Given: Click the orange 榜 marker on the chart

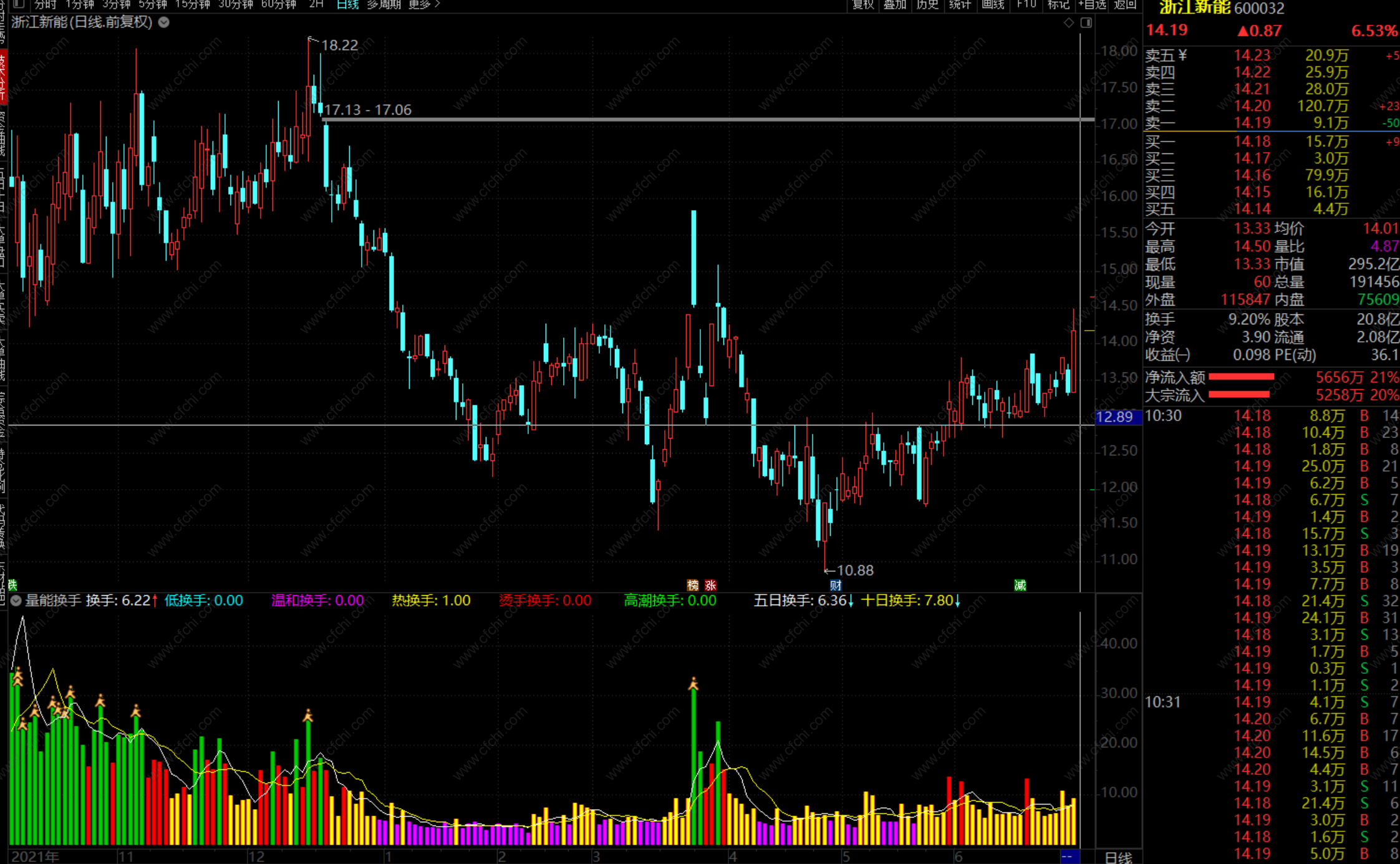Looking at the screenshot, I should click(692, 585).
